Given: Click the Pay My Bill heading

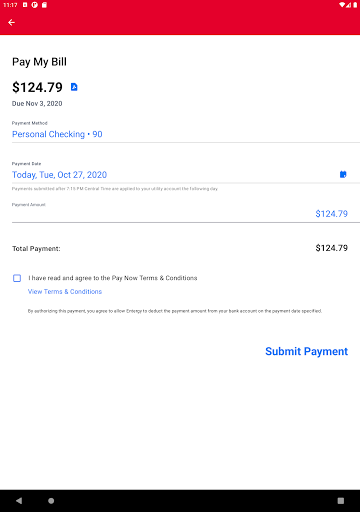Looking at the screenshot, I should click(39, 62).
